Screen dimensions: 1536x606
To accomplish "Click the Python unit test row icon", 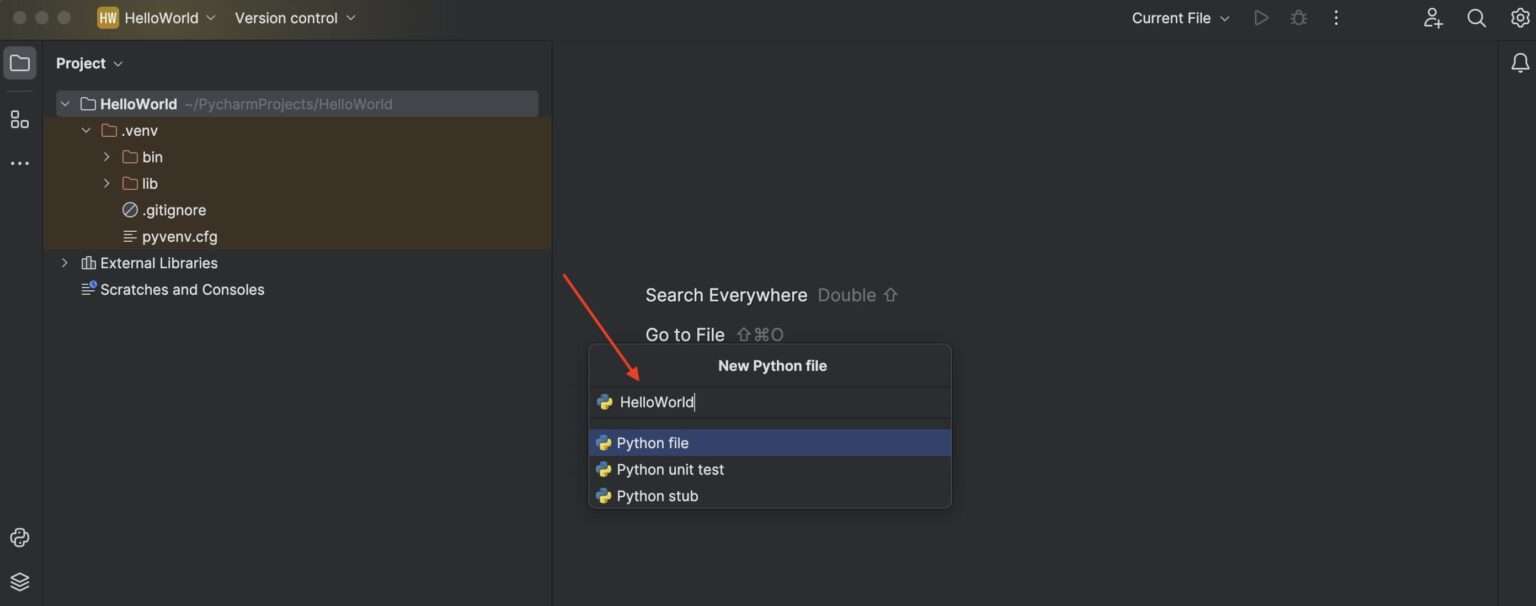I will pyautogui.click(x=603, y=469).
